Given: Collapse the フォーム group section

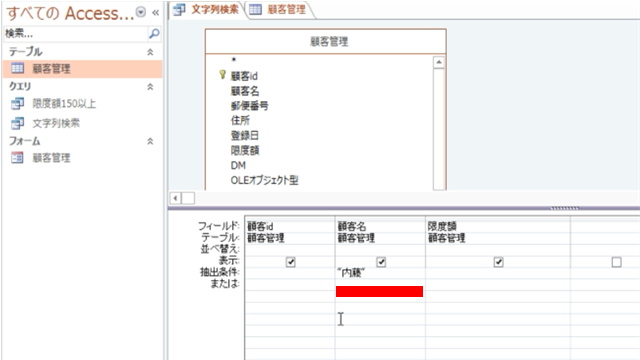Looking at the screenshot, I should point(150,141).
